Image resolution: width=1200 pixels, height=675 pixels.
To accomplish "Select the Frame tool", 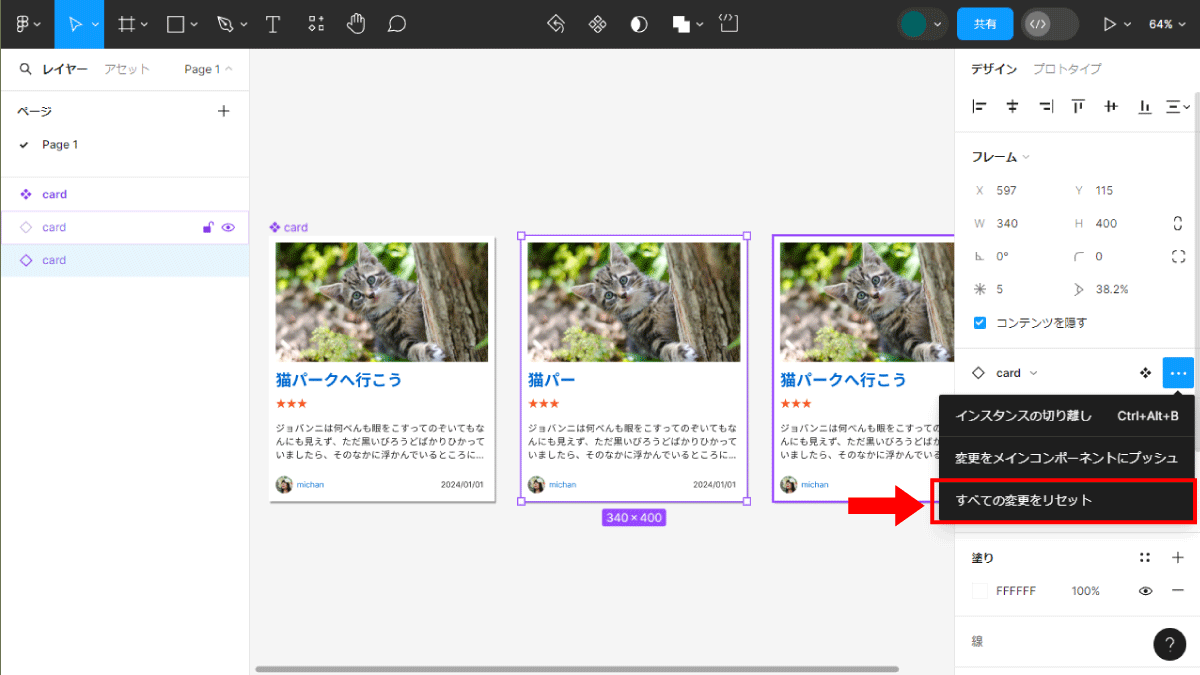I will coord(127,24).
